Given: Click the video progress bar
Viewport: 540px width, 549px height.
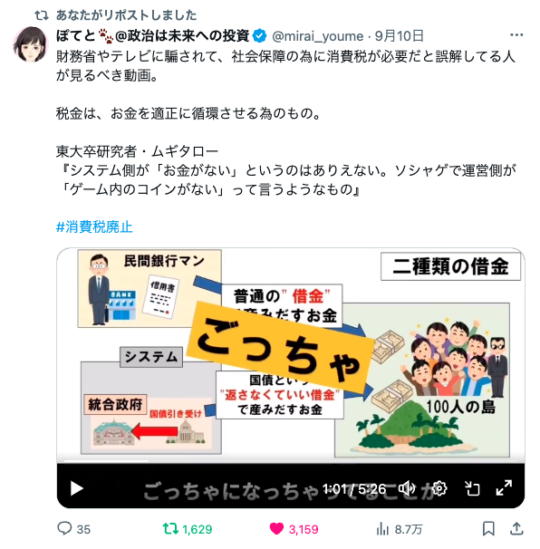Looking at the screenshot, I should pos(291,462).
